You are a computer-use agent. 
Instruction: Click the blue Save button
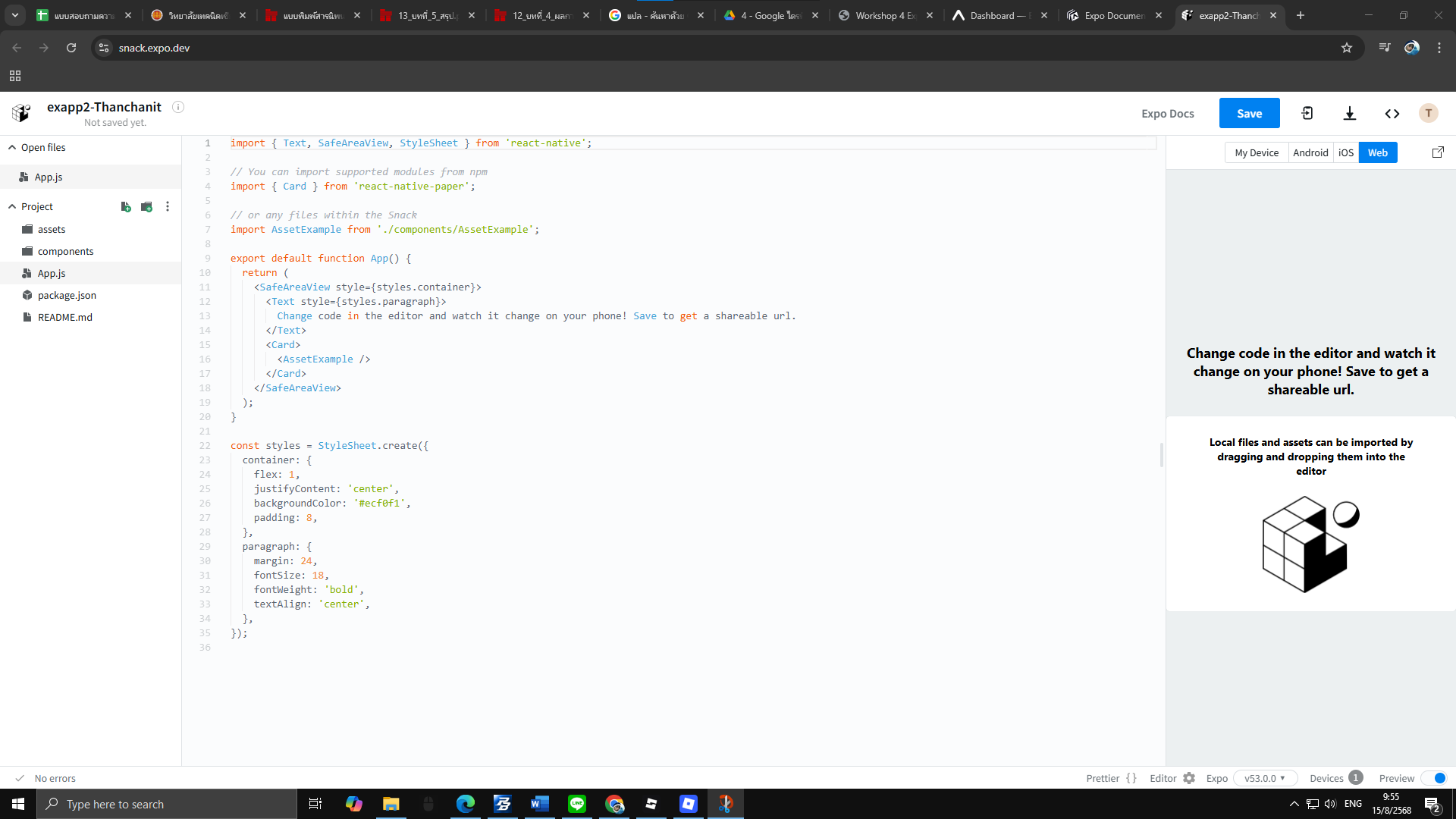click(x=1249, y=114)
